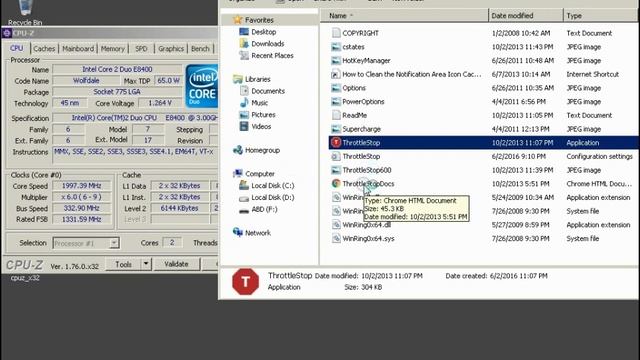Switch to the Graphics tab in CPU-Z

coord(171,49)
